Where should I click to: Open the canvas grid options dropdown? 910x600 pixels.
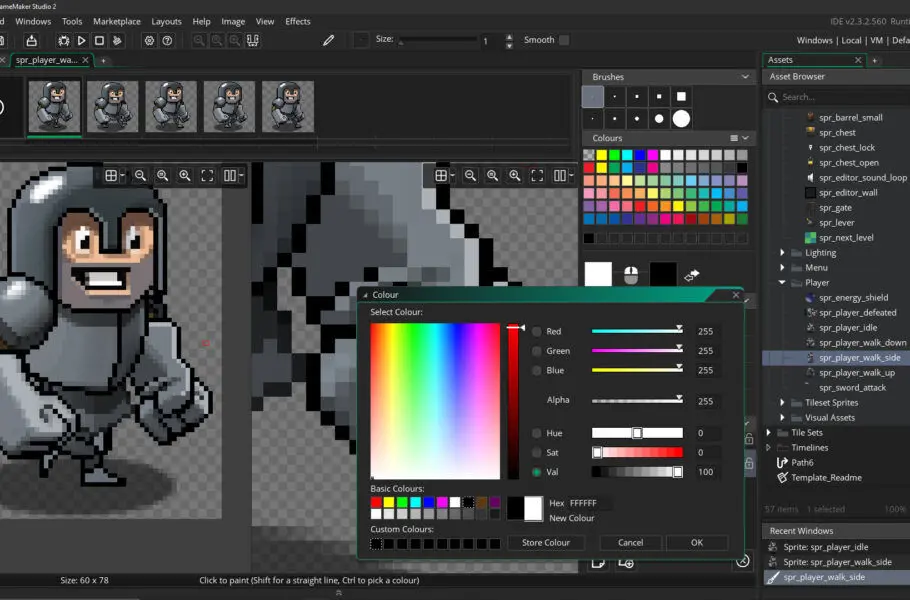pos(122,176)
